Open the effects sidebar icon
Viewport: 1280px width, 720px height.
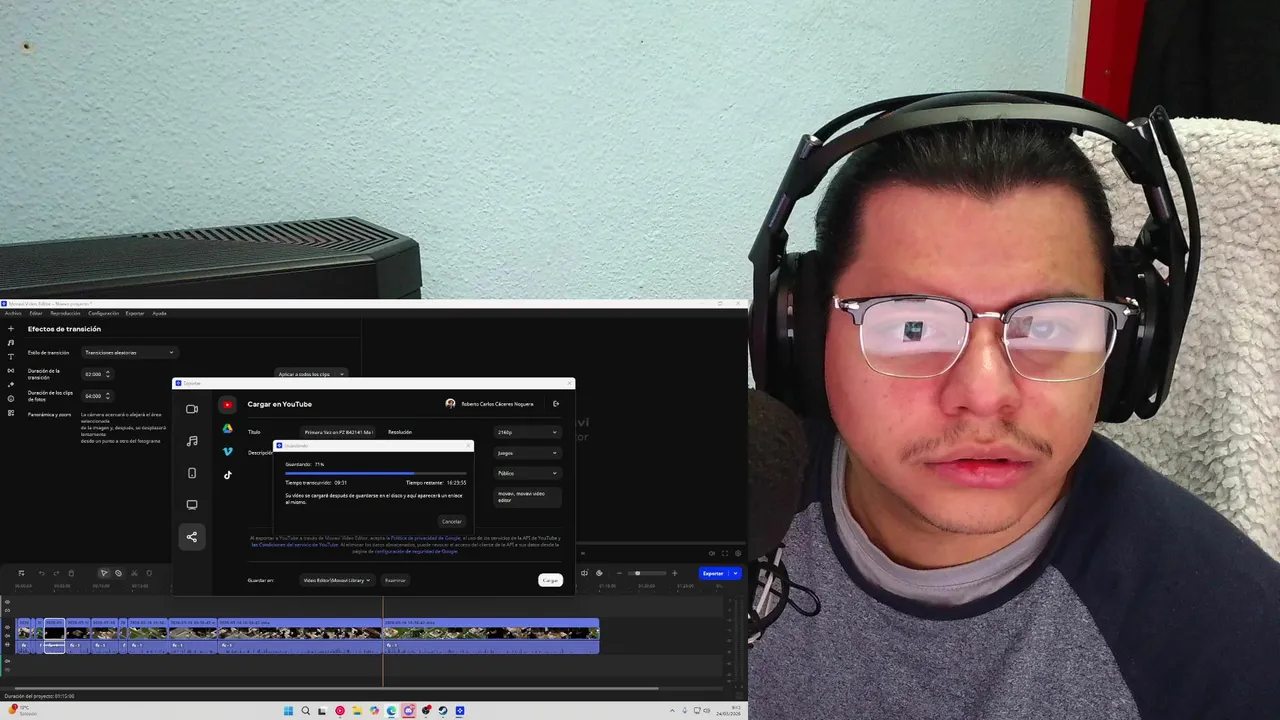11,385
